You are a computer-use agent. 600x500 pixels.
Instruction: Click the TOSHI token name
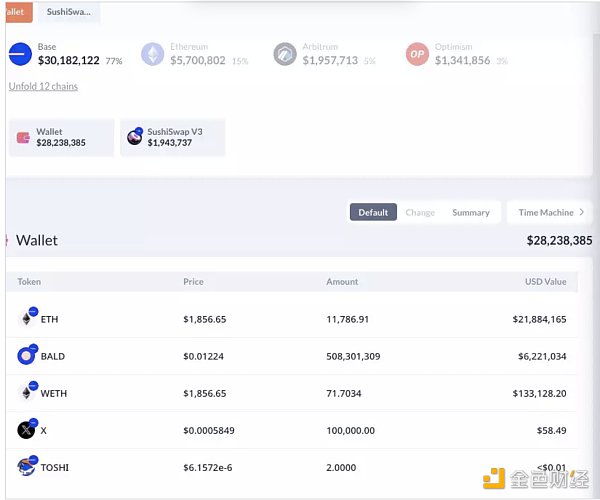click(55, 467)
